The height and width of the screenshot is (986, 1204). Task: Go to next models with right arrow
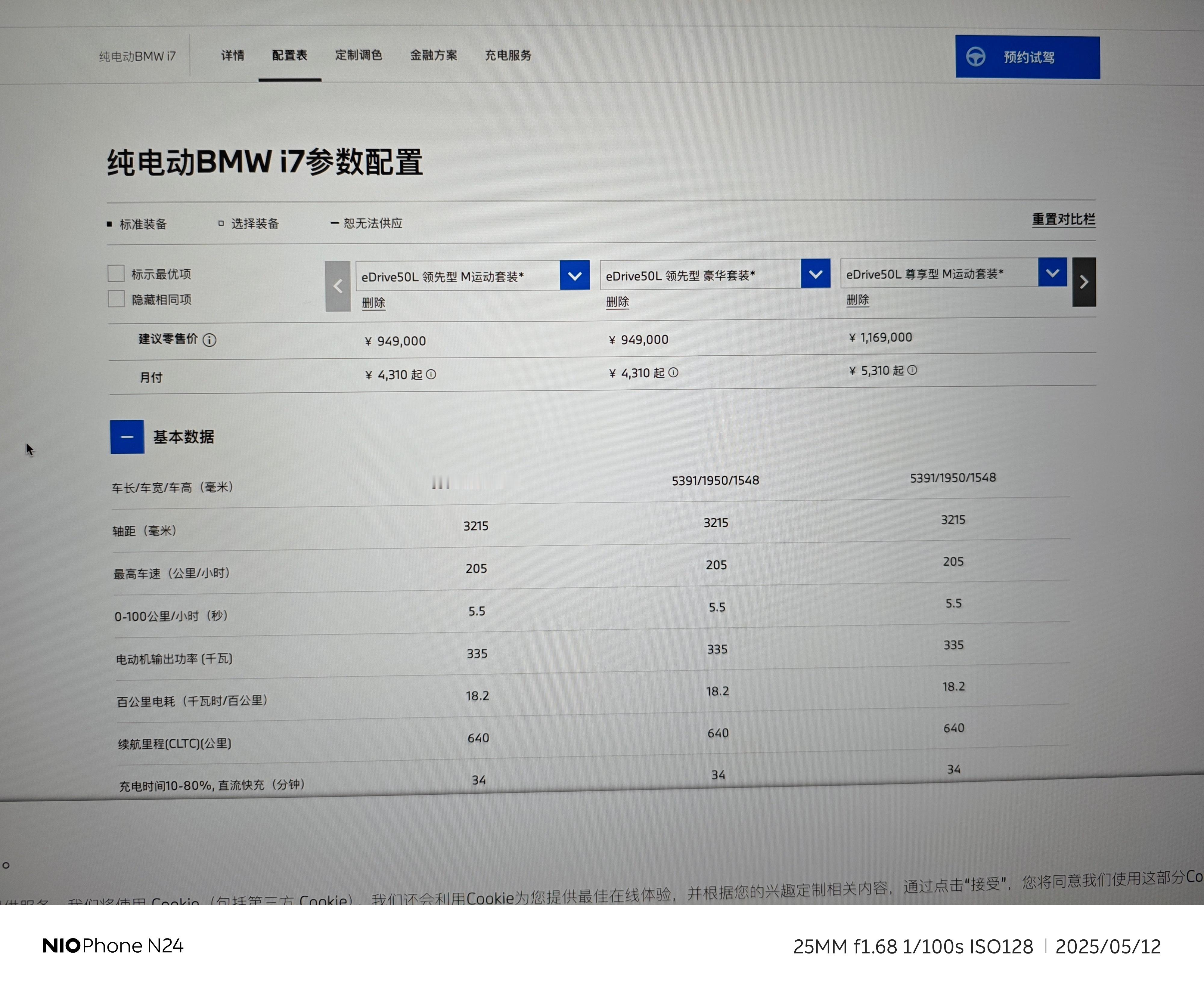click(x=1084, y=282)
